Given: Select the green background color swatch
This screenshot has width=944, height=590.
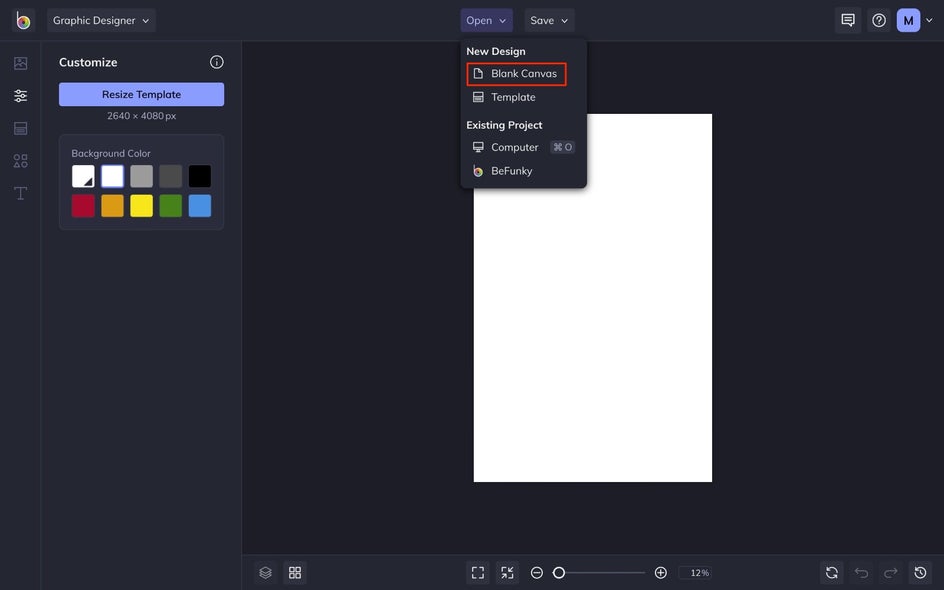Looking at the screenshot, I should [x=171, y=206].
